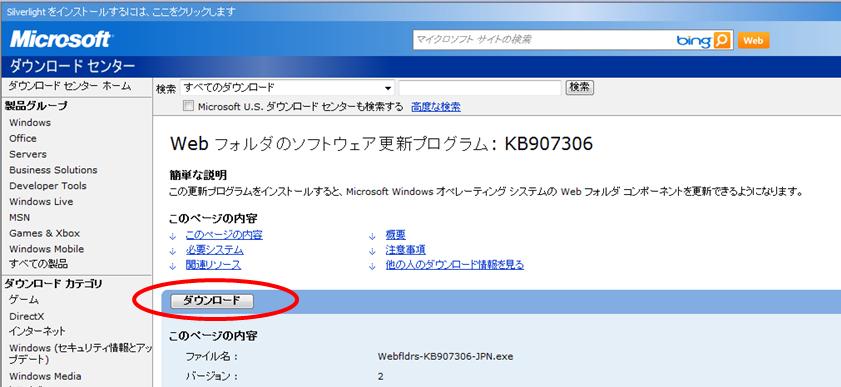This screenshot has width=841, height=387.
Task: Click down arrow icon beside 関連リソース
Action: 173,266
